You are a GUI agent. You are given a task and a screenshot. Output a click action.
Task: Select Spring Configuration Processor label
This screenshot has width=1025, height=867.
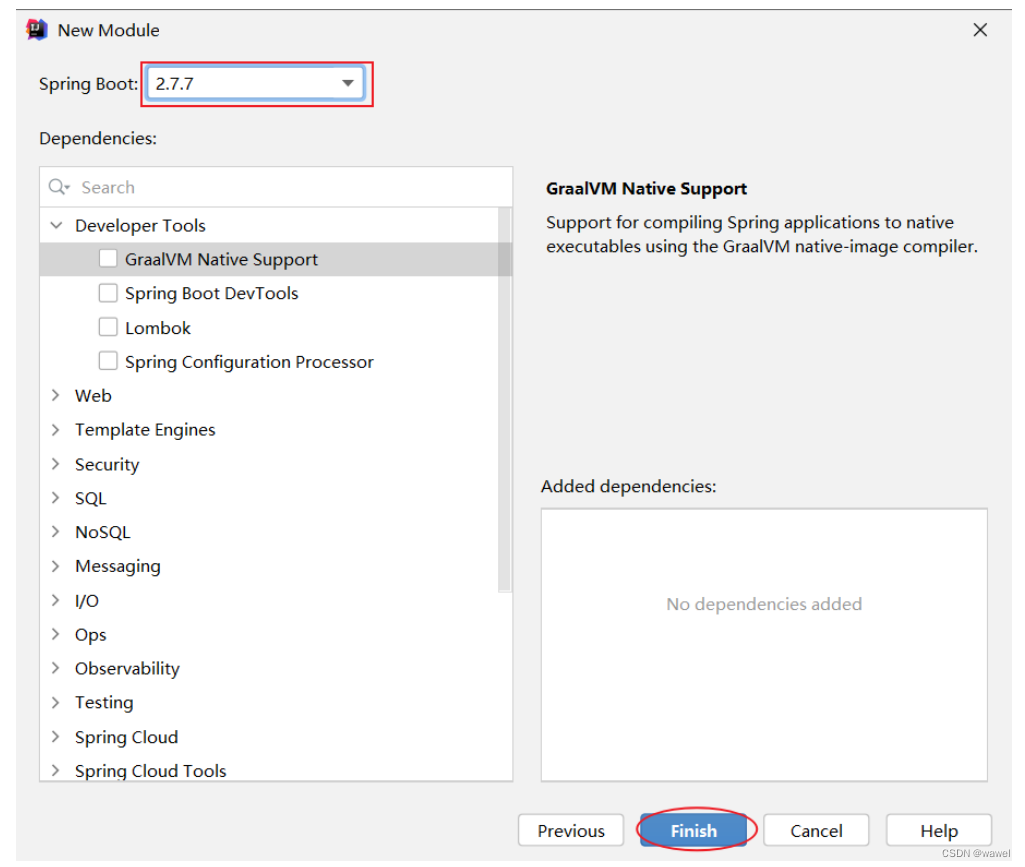(x=249, y=362)
